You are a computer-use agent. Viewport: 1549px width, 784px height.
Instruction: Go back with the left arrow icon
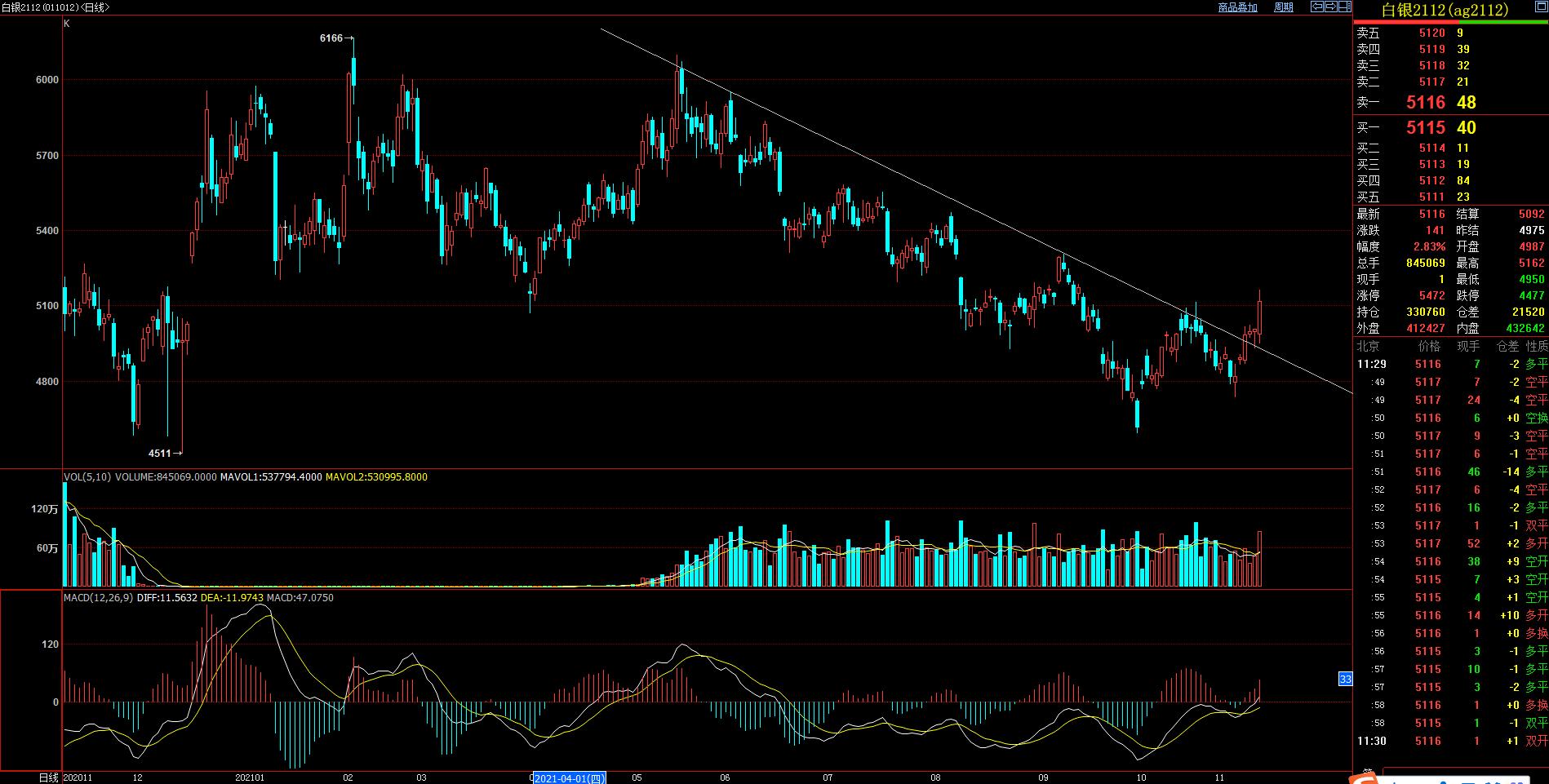(x=1316, y=7)
